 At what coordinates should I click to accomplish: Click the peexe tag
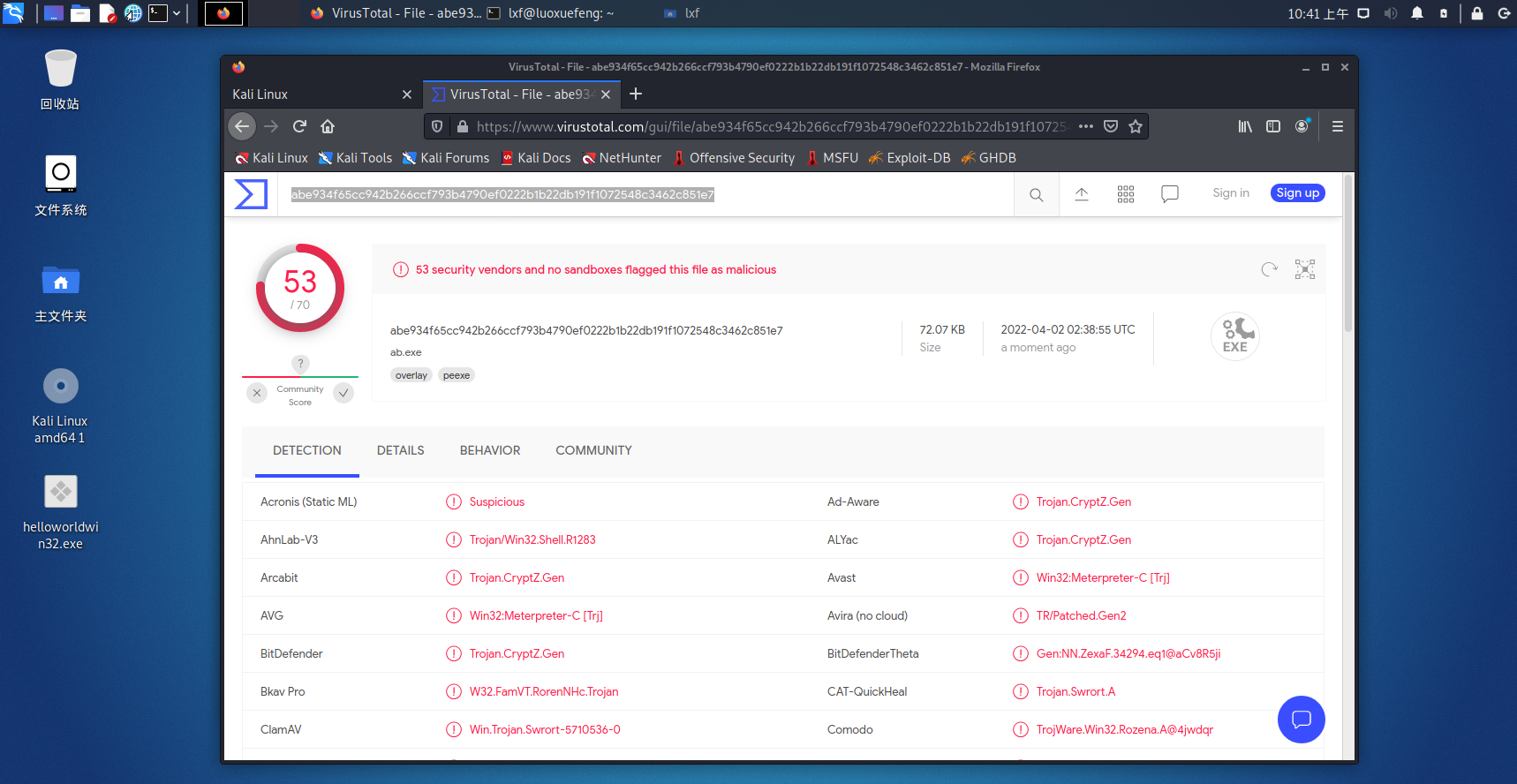[x=457, y=375]
